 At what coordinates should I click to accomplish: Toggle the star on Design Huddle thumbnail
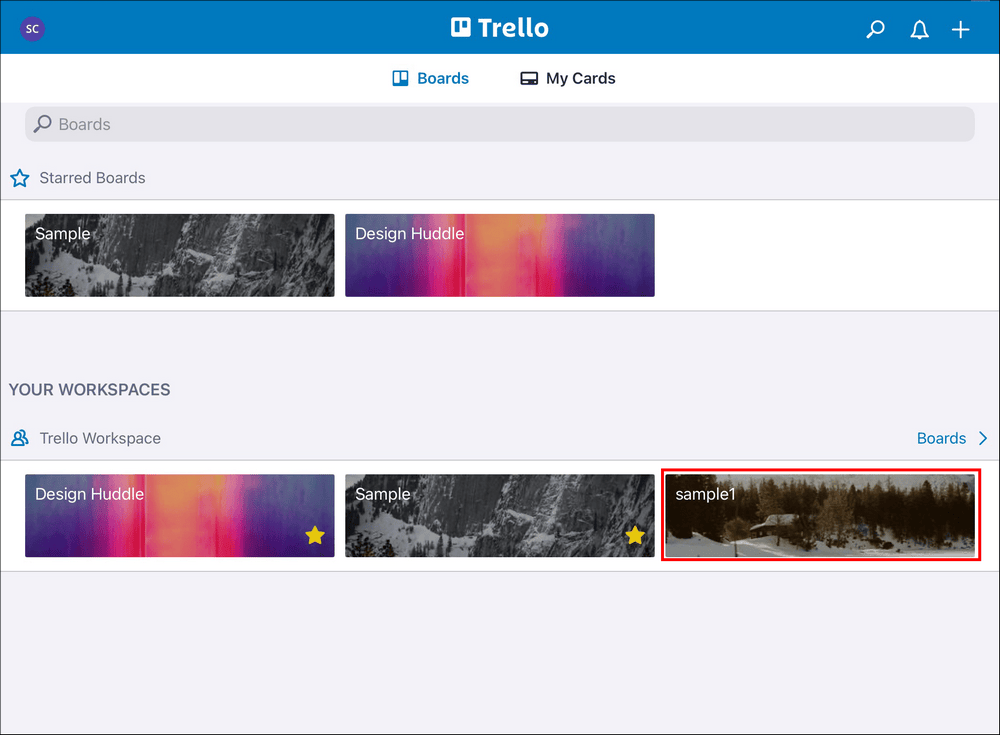pos(314,536)
